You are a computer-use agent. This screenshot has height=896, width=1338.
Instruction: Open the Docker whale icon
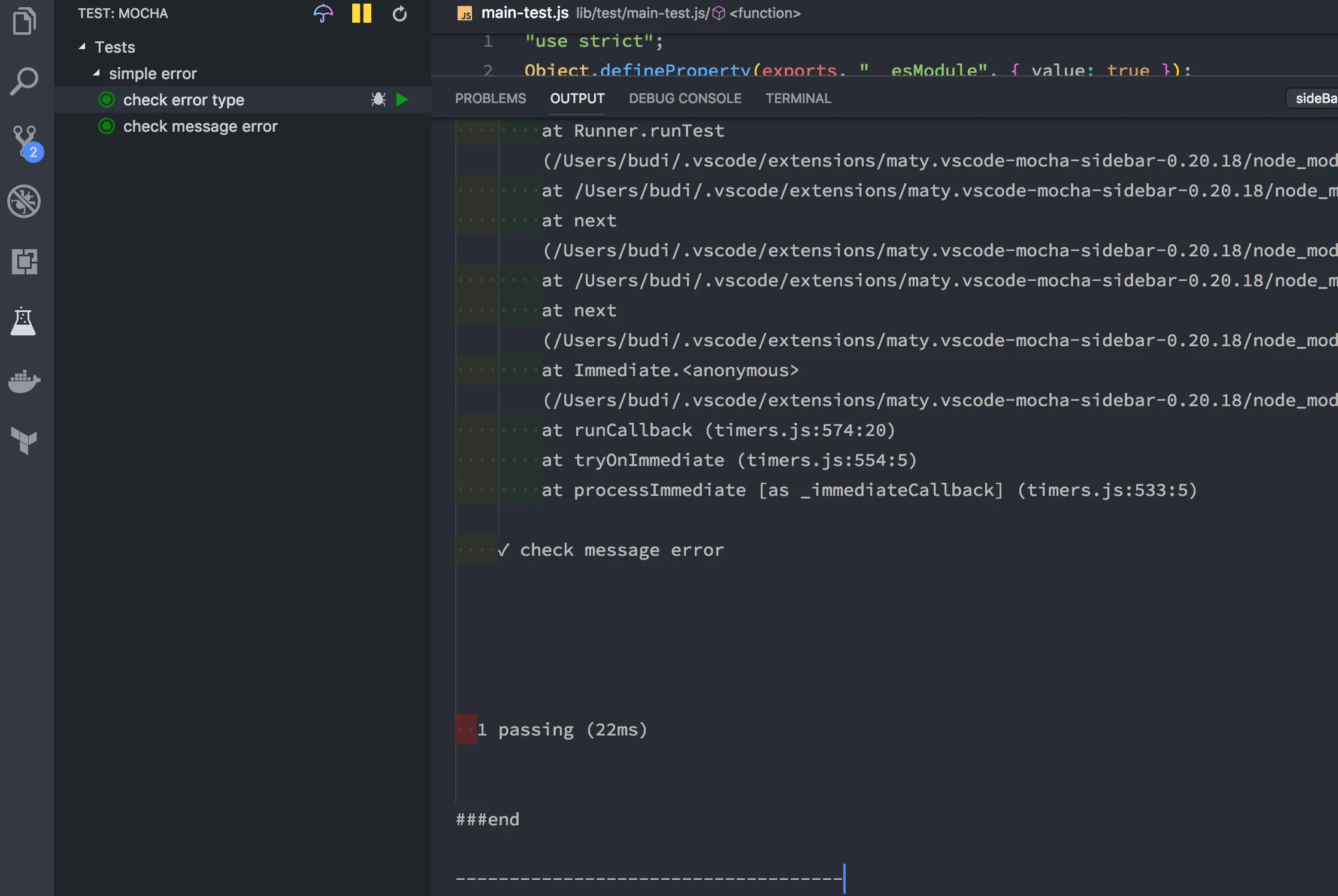(x=24, y=381)
